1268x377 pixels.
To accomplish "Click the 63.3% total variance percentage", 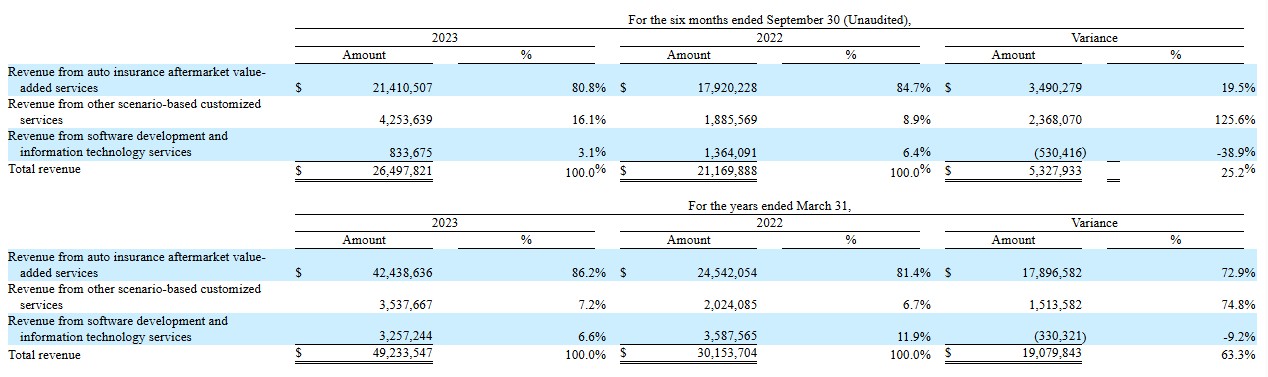I will pos(1238,355).
